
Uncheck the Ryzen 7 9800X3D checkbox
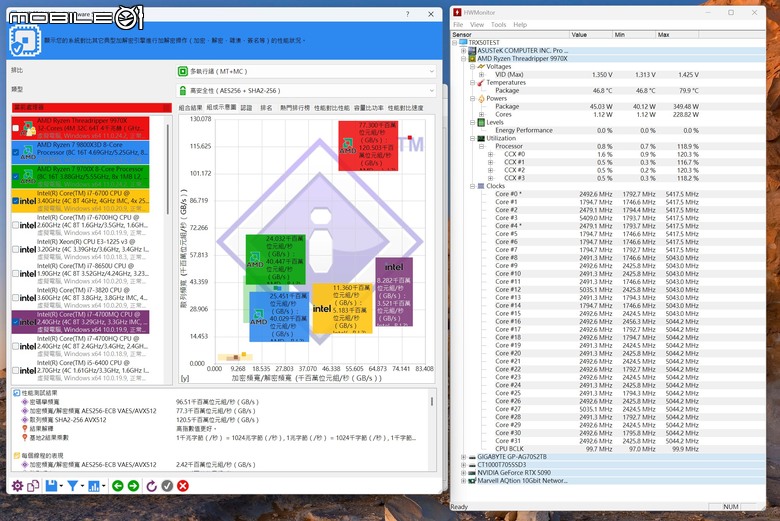[15, 152]
